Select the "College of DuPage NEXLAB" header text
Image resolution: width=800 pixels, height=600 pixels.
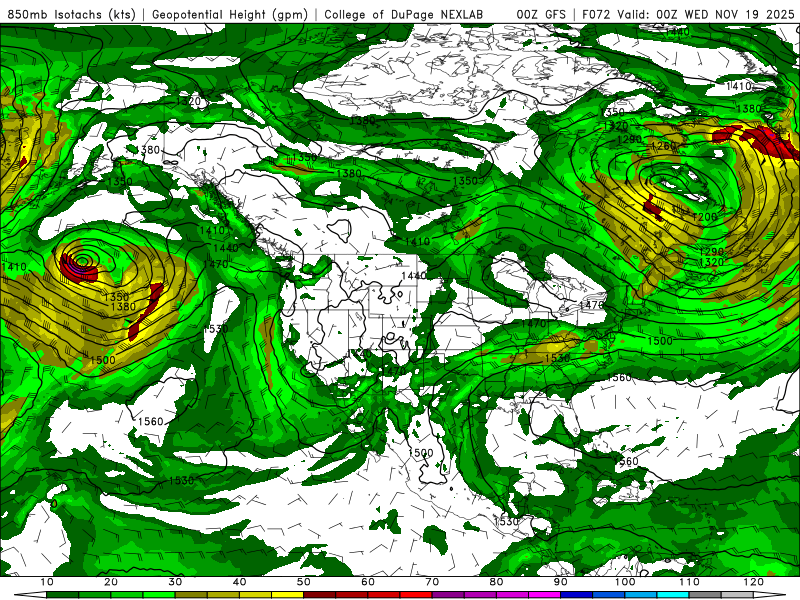pyautogui.click(x=404, y=14)
